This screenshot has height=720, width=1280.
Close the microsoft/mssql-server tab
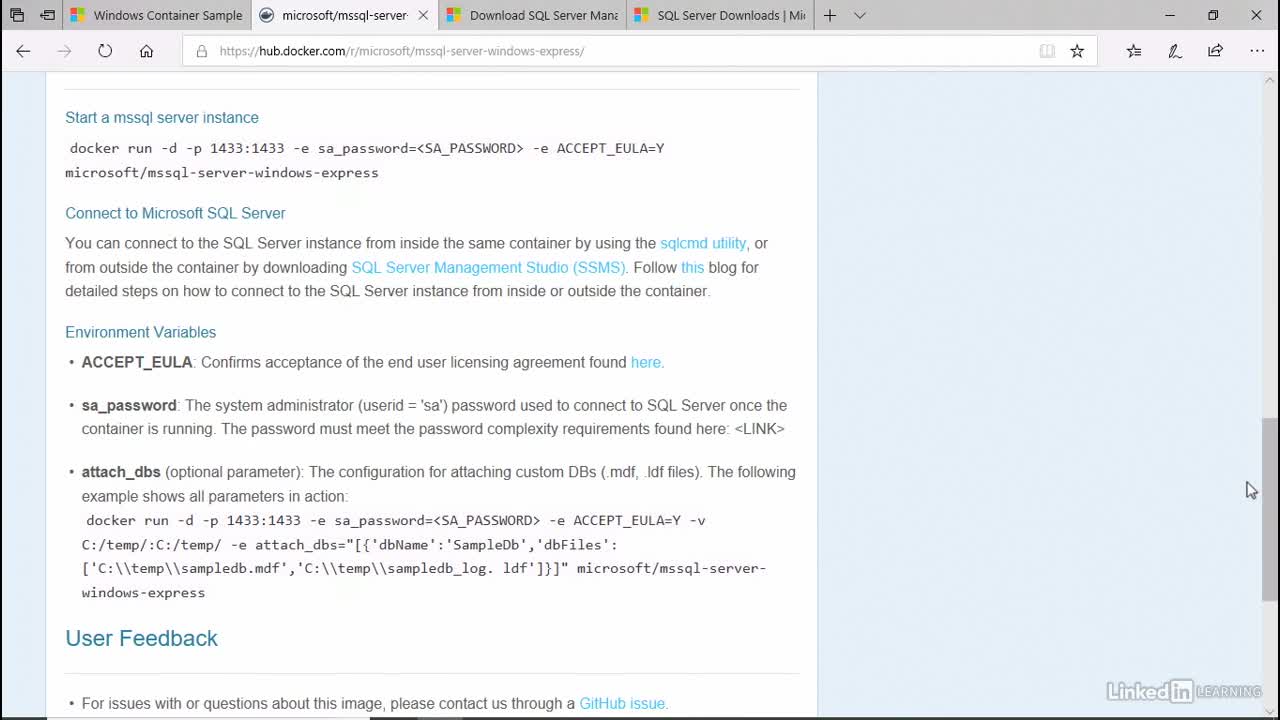point(423,15)
